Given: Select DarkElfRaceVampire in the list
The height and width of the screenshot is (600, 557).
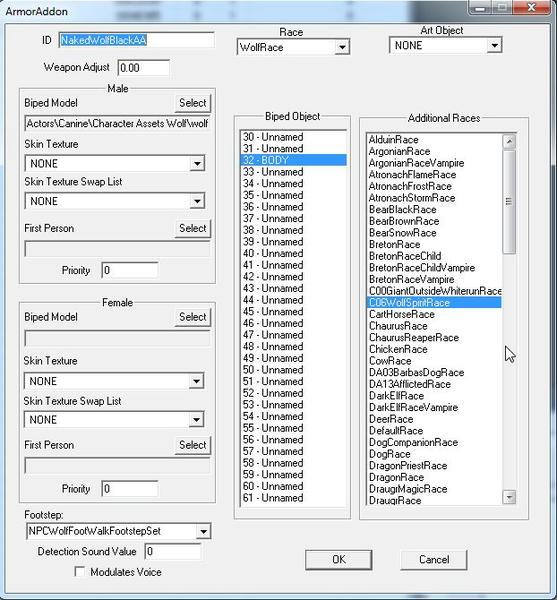Looking at the screenshot, I should (434, 408).
